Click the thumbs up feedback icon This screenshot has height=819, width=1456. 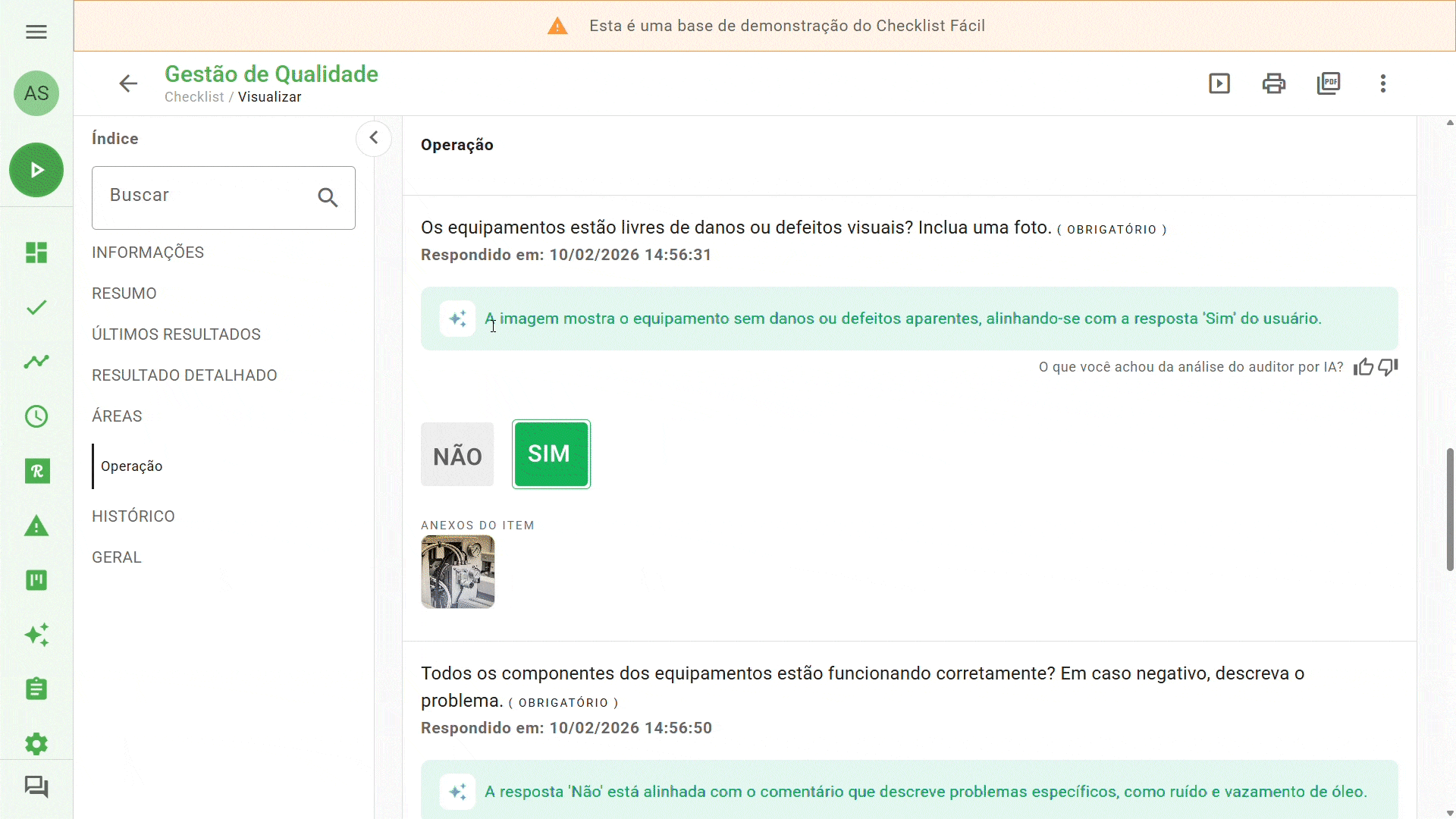(1363, 368)
